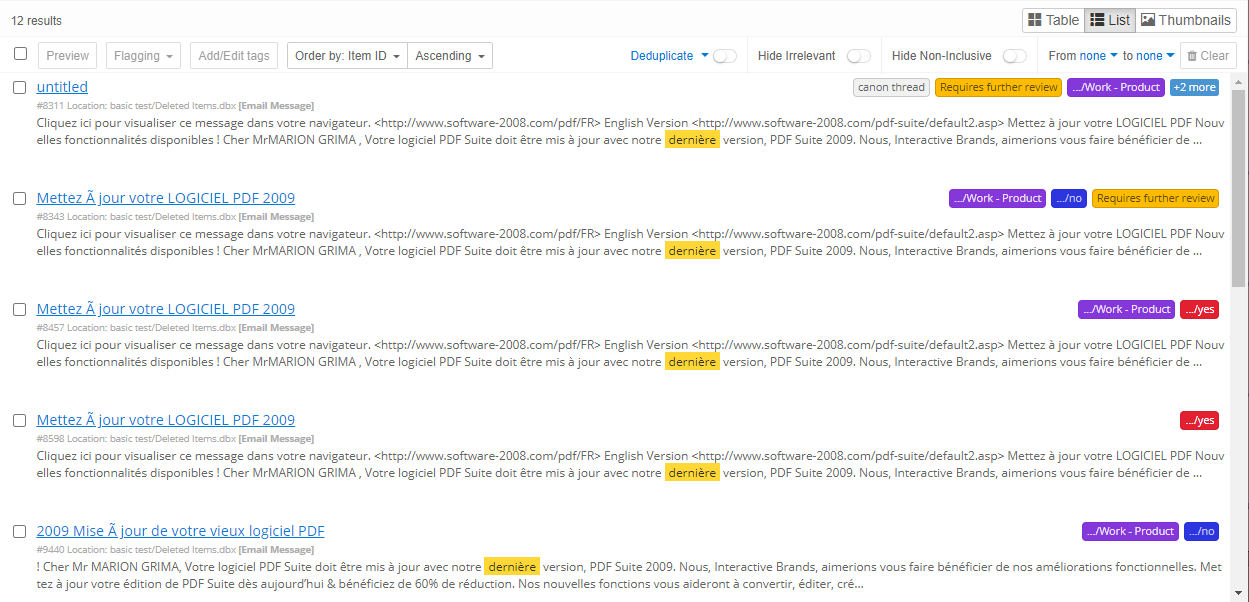This screenshot has height=602, width=1249.
Task: Open the Flagging dropdown
Action: 142,55
